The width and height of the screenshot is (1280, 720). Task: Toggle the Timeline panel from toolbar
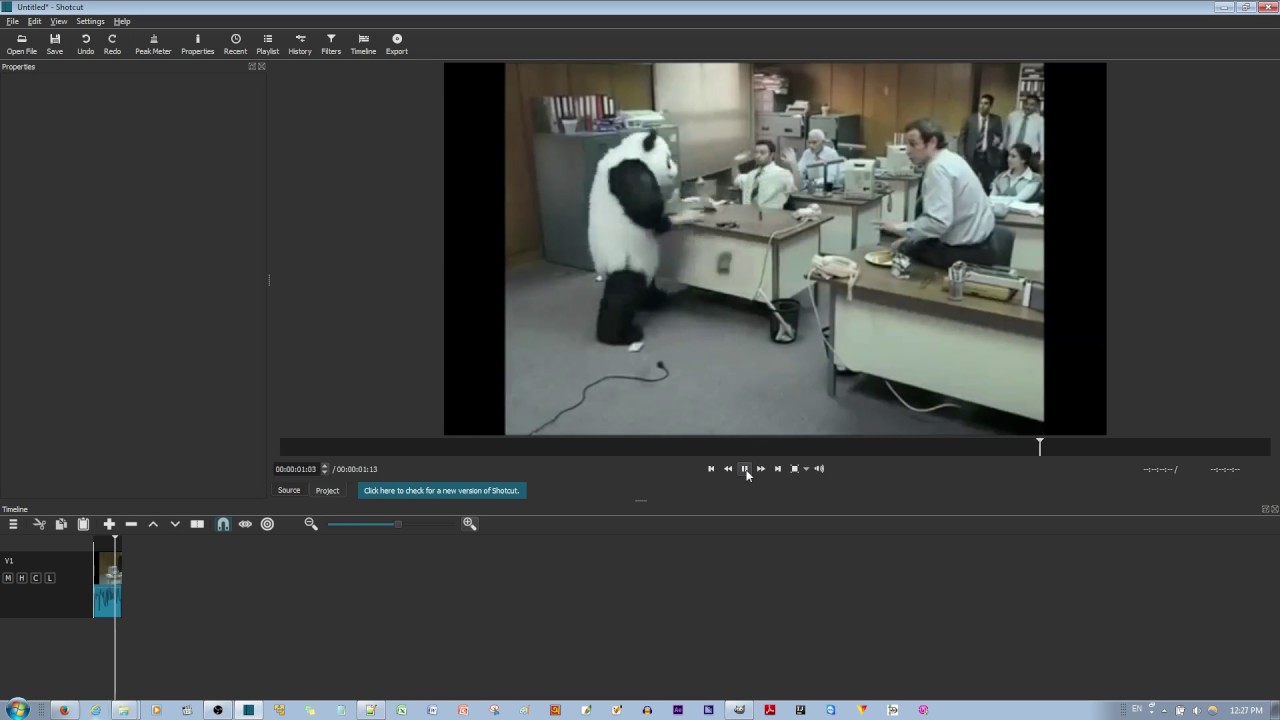(363, 44)
